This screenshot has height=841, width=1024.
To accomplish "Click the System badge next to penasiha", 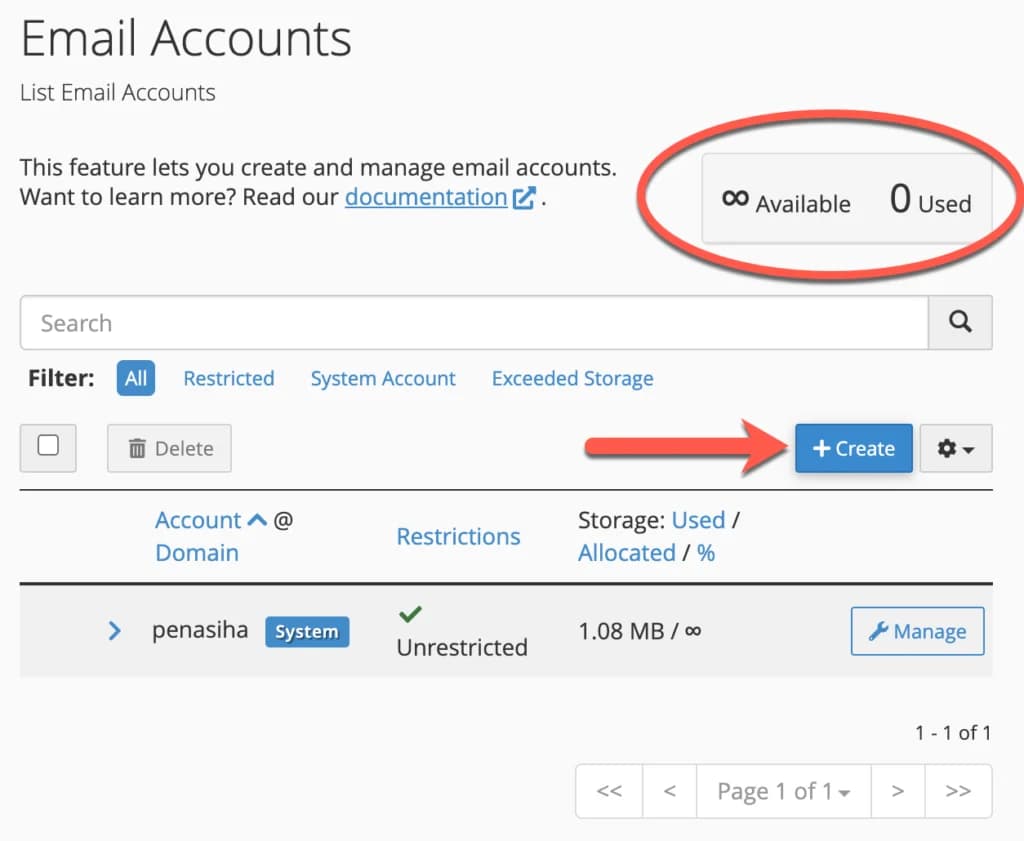I will [x=307, y=631].
